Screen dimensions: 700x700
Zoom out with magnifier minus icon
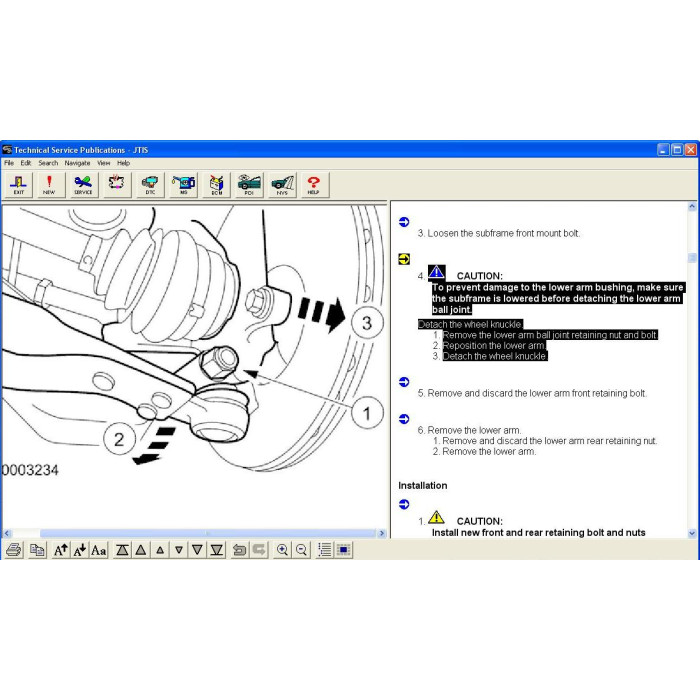click(301, 550)
